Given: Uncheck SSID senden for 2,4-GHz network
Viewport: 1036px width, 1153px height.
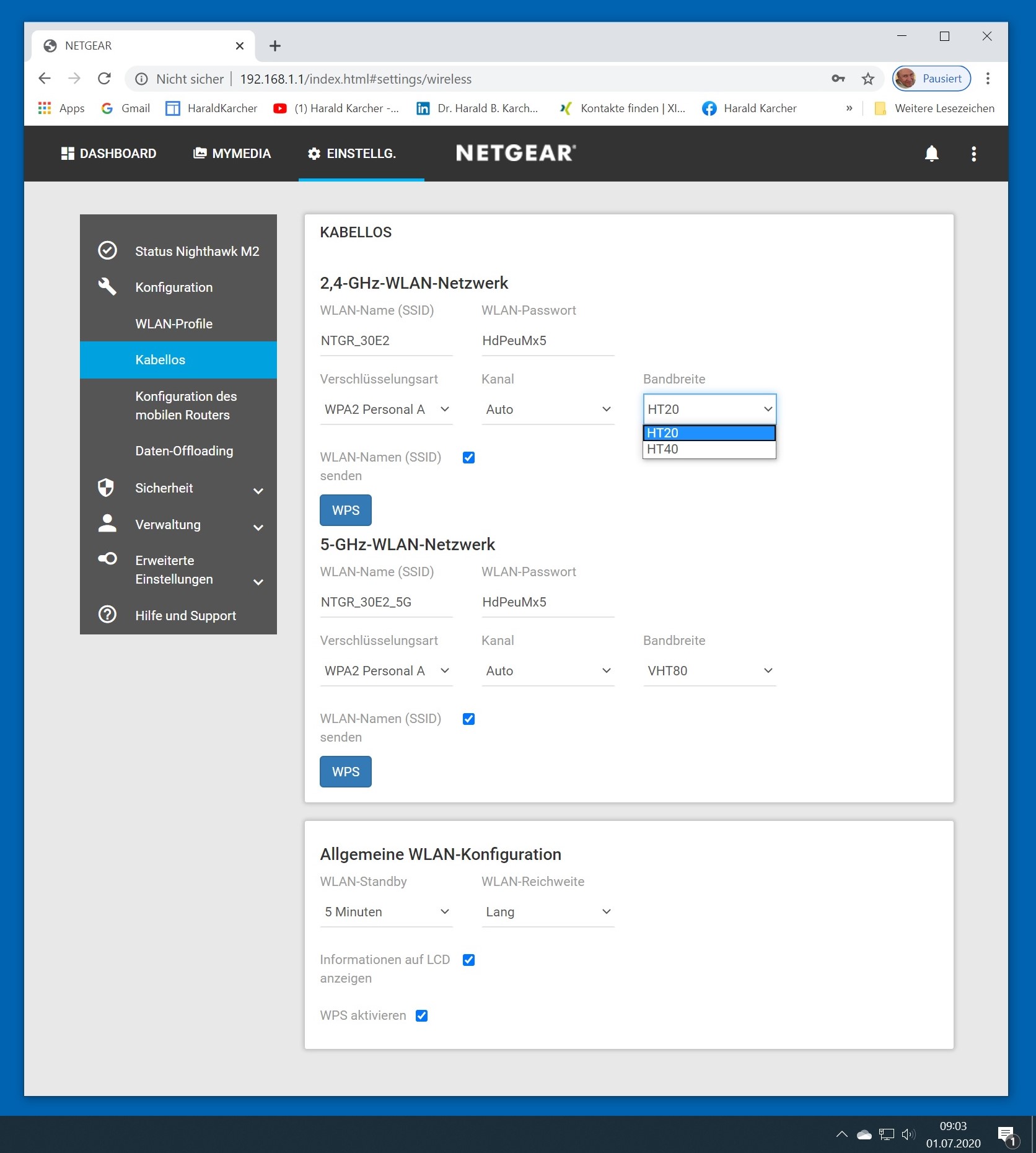Looking at the screenshot, I should [468, 457].
